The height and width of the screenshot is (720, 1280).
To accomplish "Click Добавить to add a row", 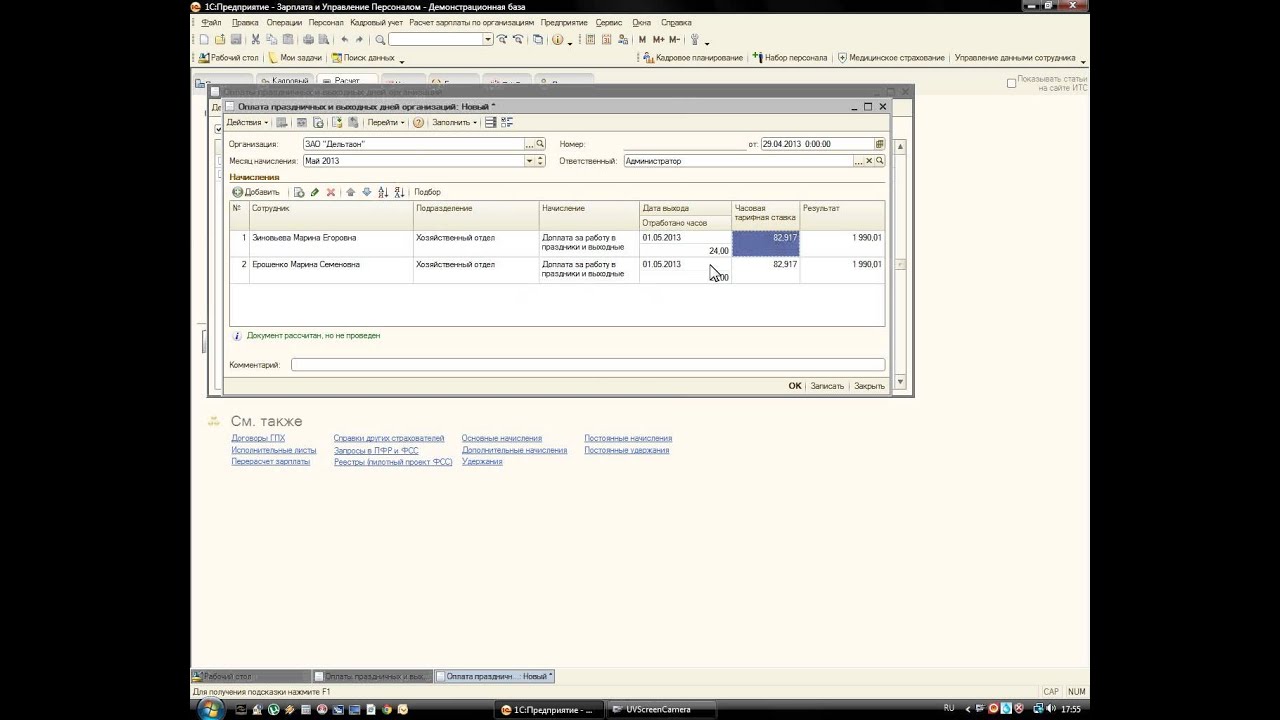I will click(256, 192).
